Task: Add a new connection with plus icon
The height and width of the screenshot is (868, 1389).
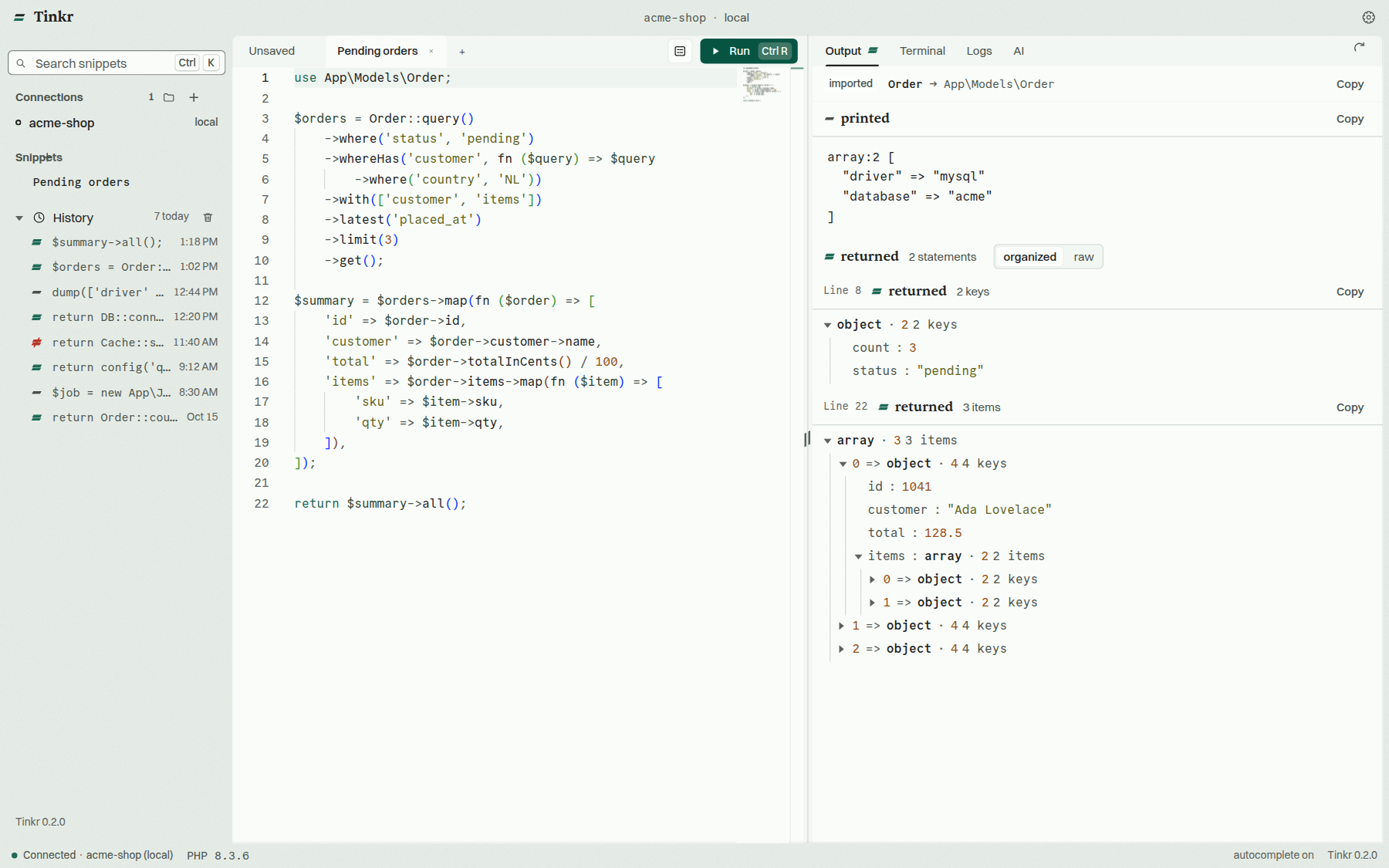Action: (x=194, y=97)
